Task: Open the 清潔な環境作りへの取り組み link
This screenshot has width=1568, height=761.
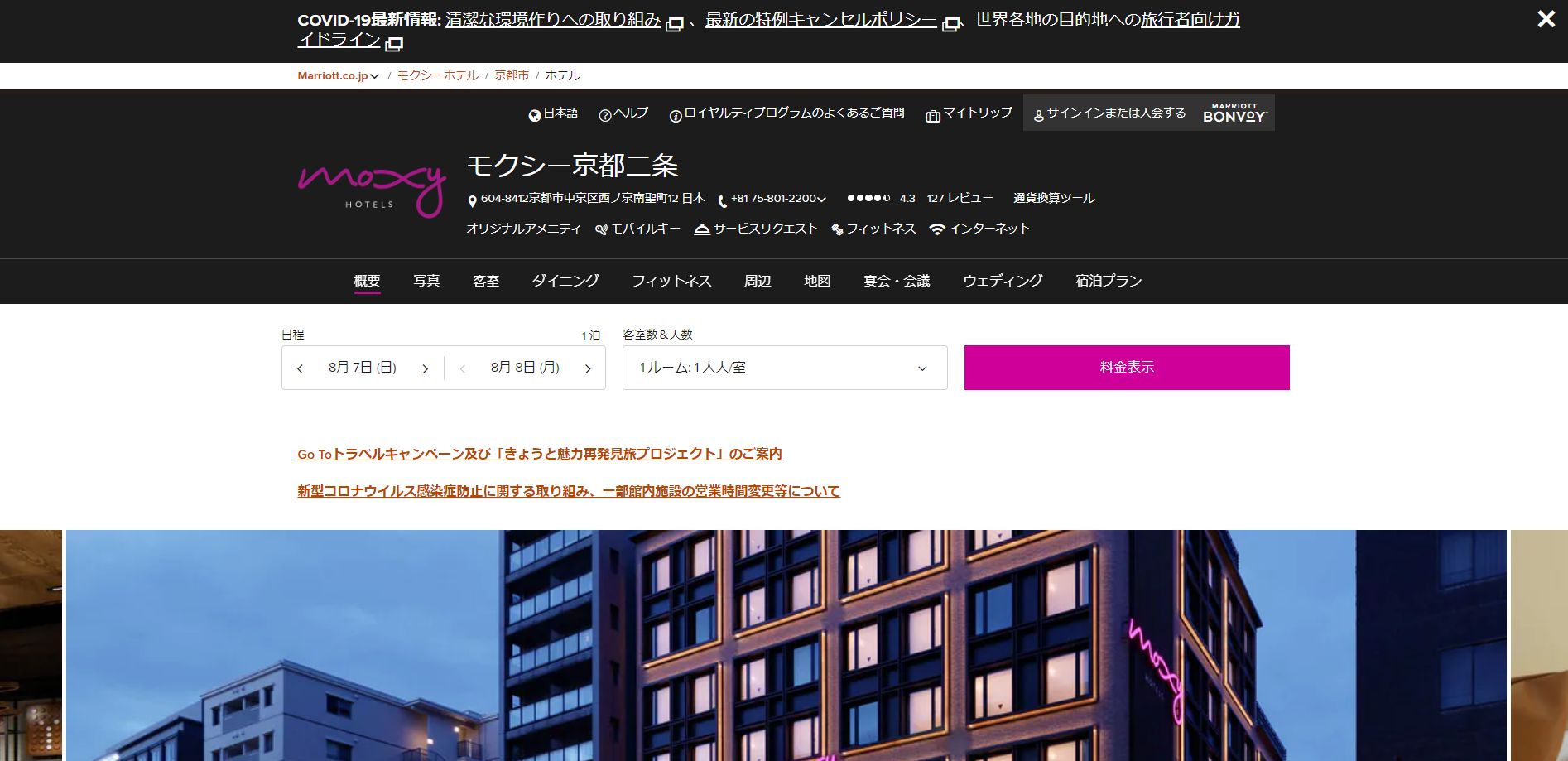Action: [553, 20]
